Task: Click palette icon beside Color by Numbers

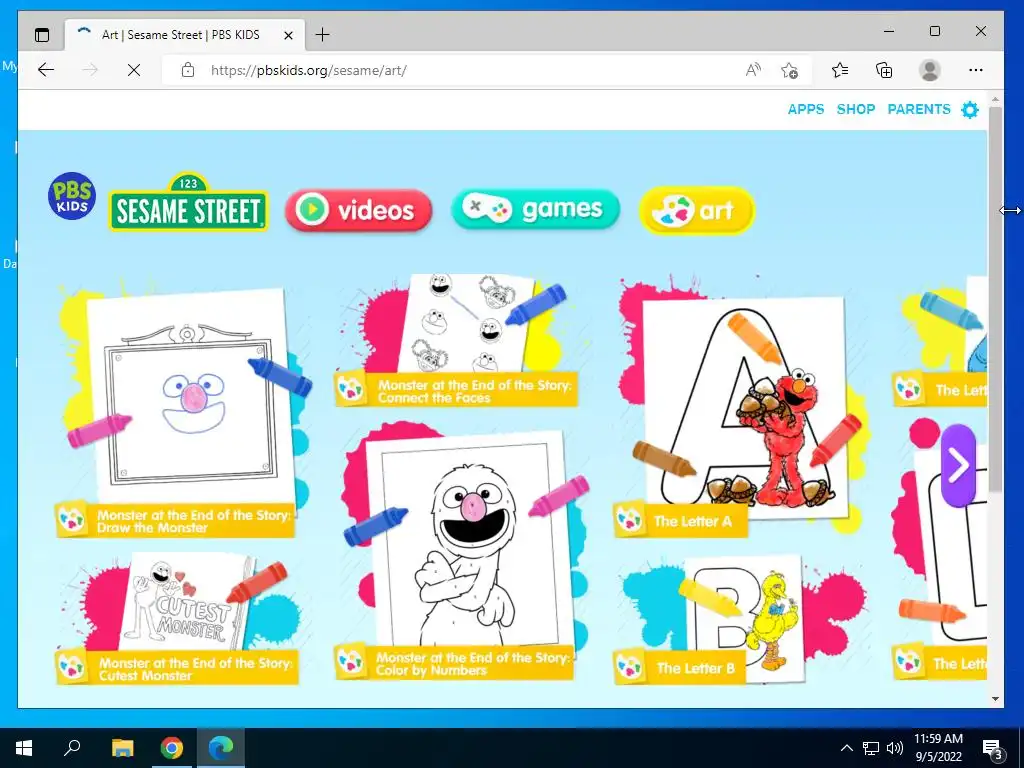Action: coord(351,662)
